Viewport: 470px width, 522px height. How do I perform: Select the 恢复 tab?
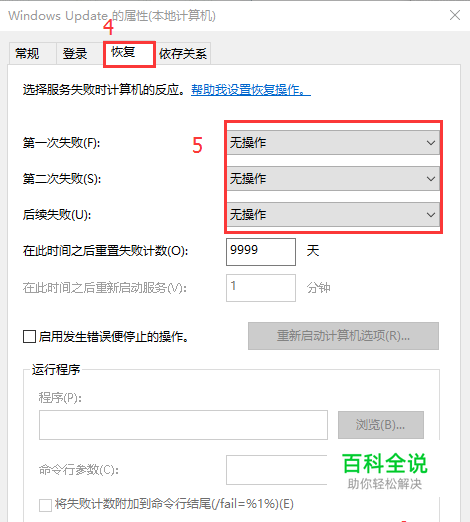pyautogui.click(x=129, y=53)
